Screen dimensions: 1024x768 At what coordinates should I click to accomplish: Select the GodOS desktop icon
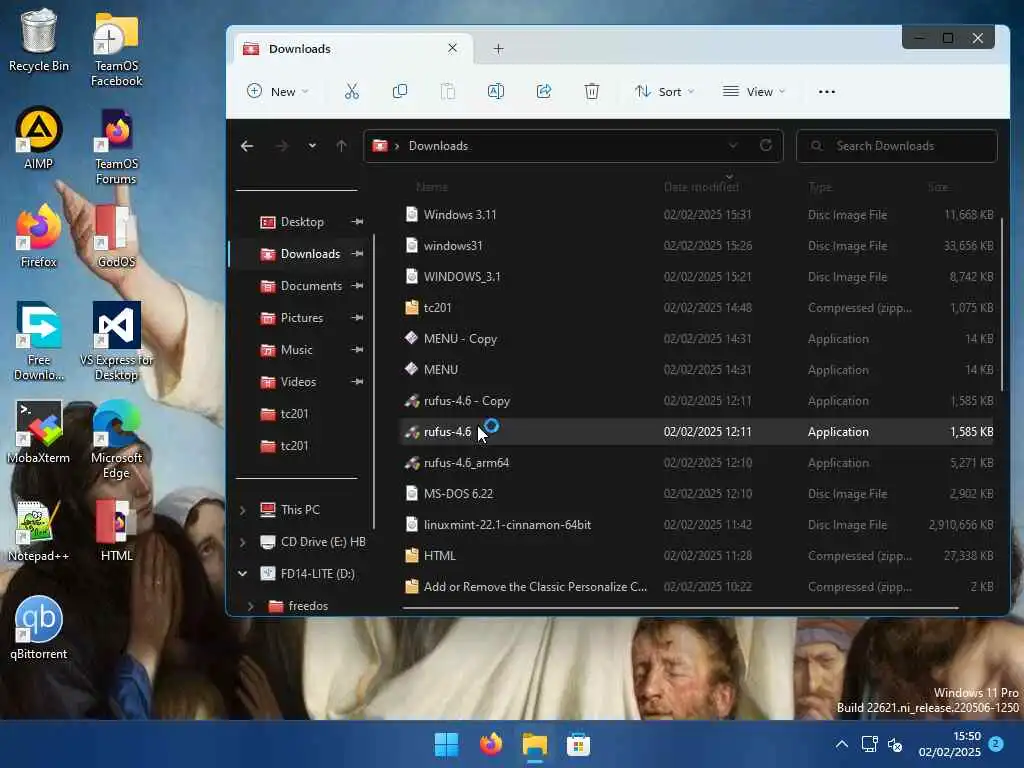tap(116, 236)
